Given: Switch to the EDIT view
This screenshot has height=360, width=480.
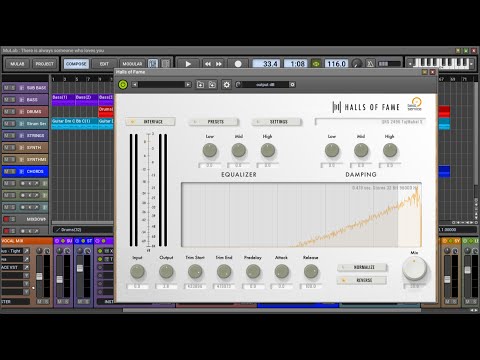Looking at the screenshot, I should [104, 64].
